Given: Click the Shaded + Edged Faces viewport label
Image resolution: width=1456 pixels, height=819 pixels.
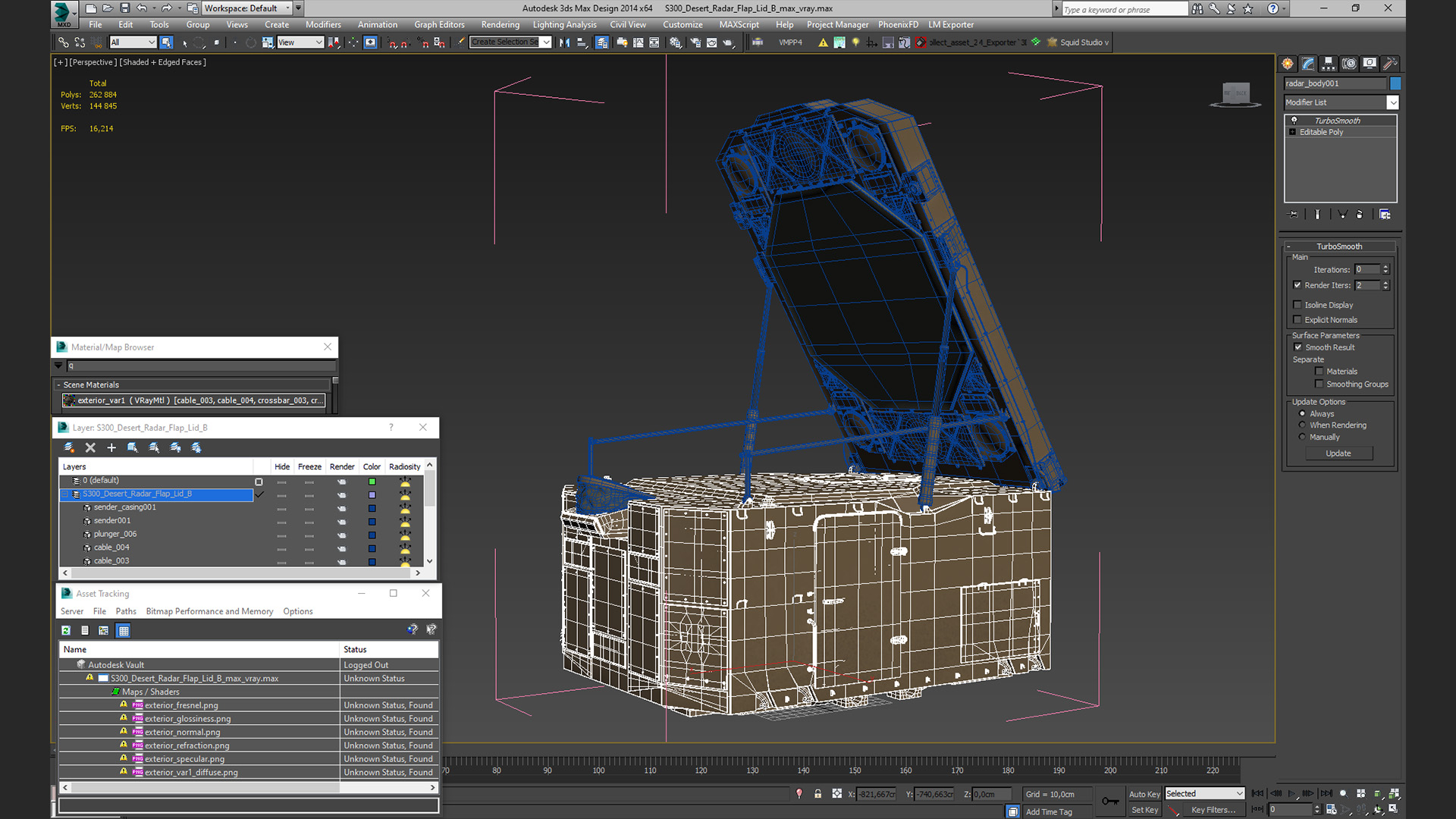Looking at the screenshot, I should point(163,62).
